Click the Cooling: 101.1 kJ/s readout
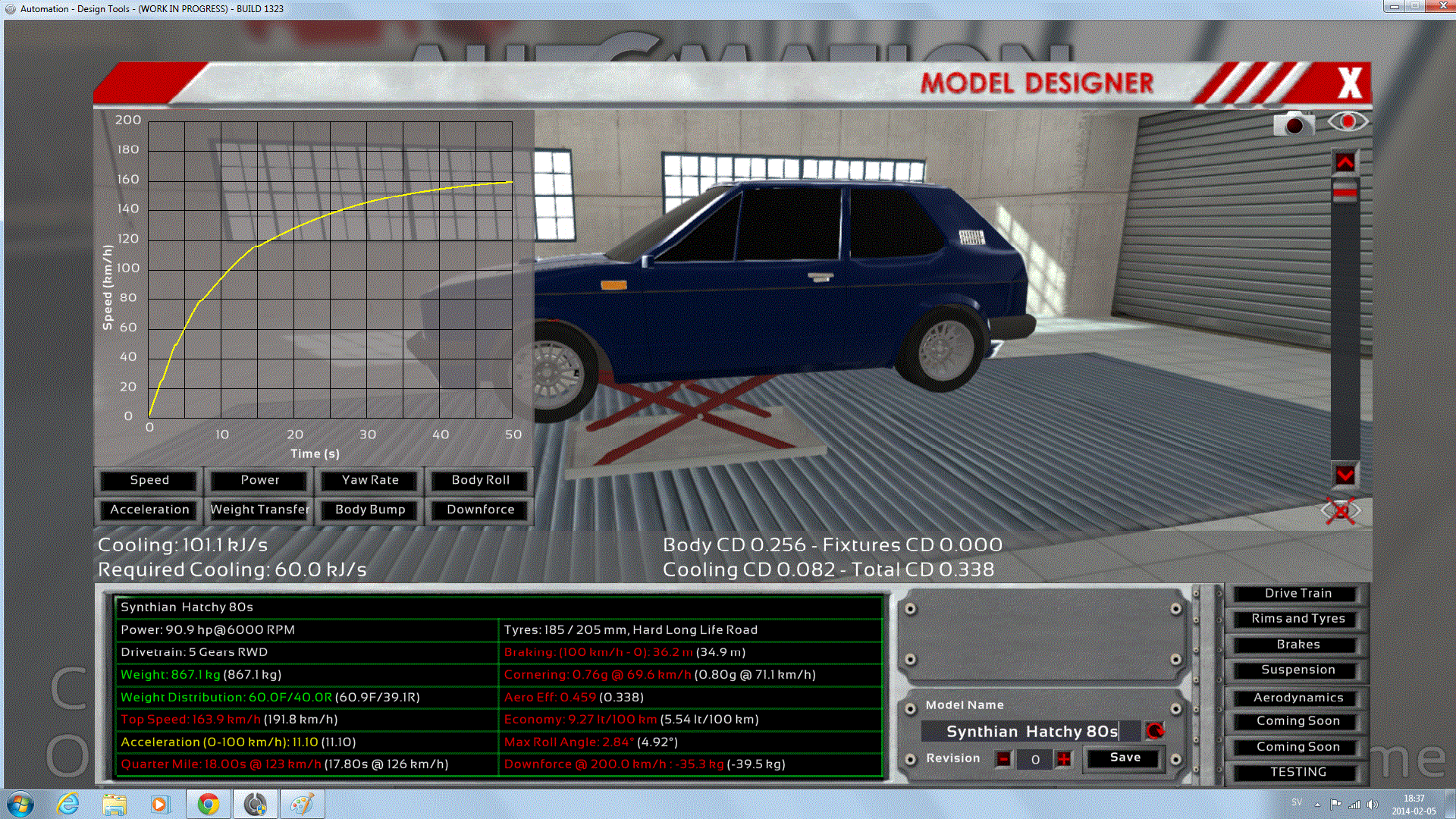Viewport: 1456px width, 819px height. coord(183,544)
